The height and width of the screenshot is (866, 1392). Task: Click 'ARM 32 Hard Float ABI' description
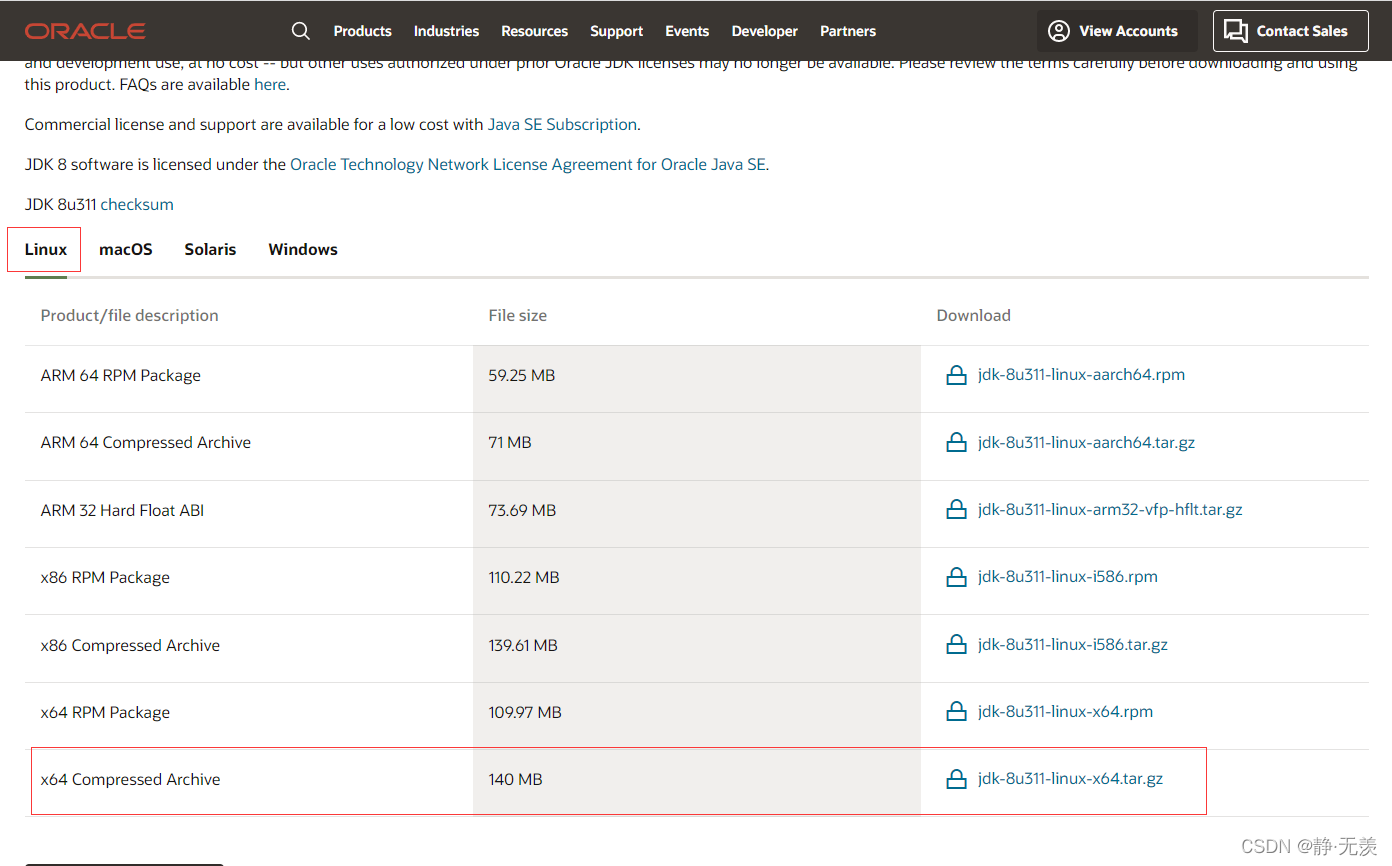point(122,510)
